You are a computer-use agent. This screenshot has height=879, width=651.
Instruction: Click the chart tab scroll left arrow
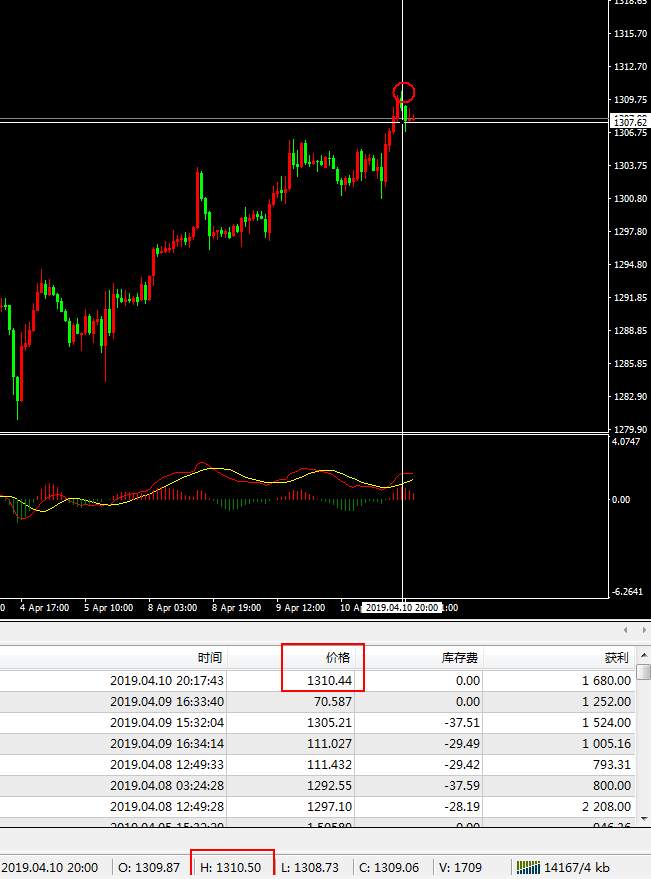(626, 630)
